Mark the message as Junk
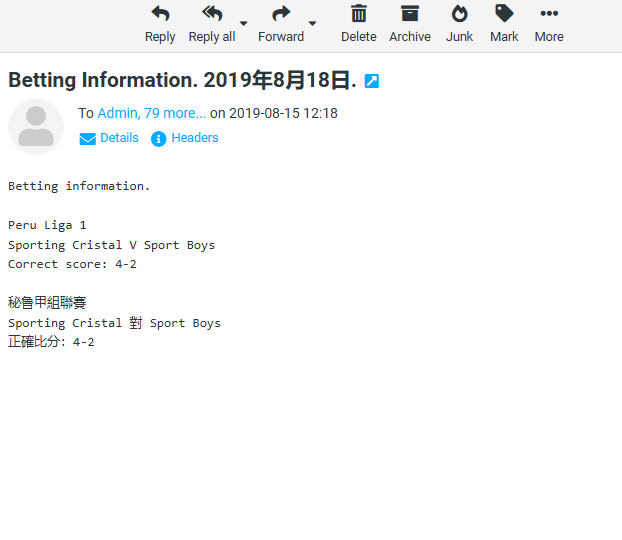Image resolution: width=622 pixels, height=540 pixels. 459,14
